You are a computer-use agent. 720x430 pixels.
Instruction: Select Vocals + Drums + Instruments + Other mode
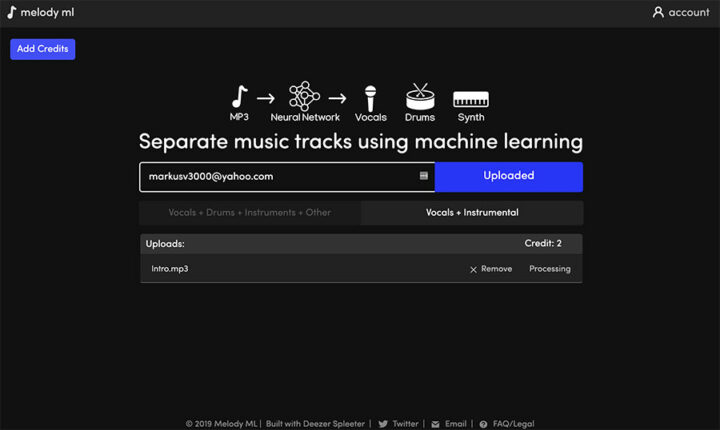(x=250, y=213)
